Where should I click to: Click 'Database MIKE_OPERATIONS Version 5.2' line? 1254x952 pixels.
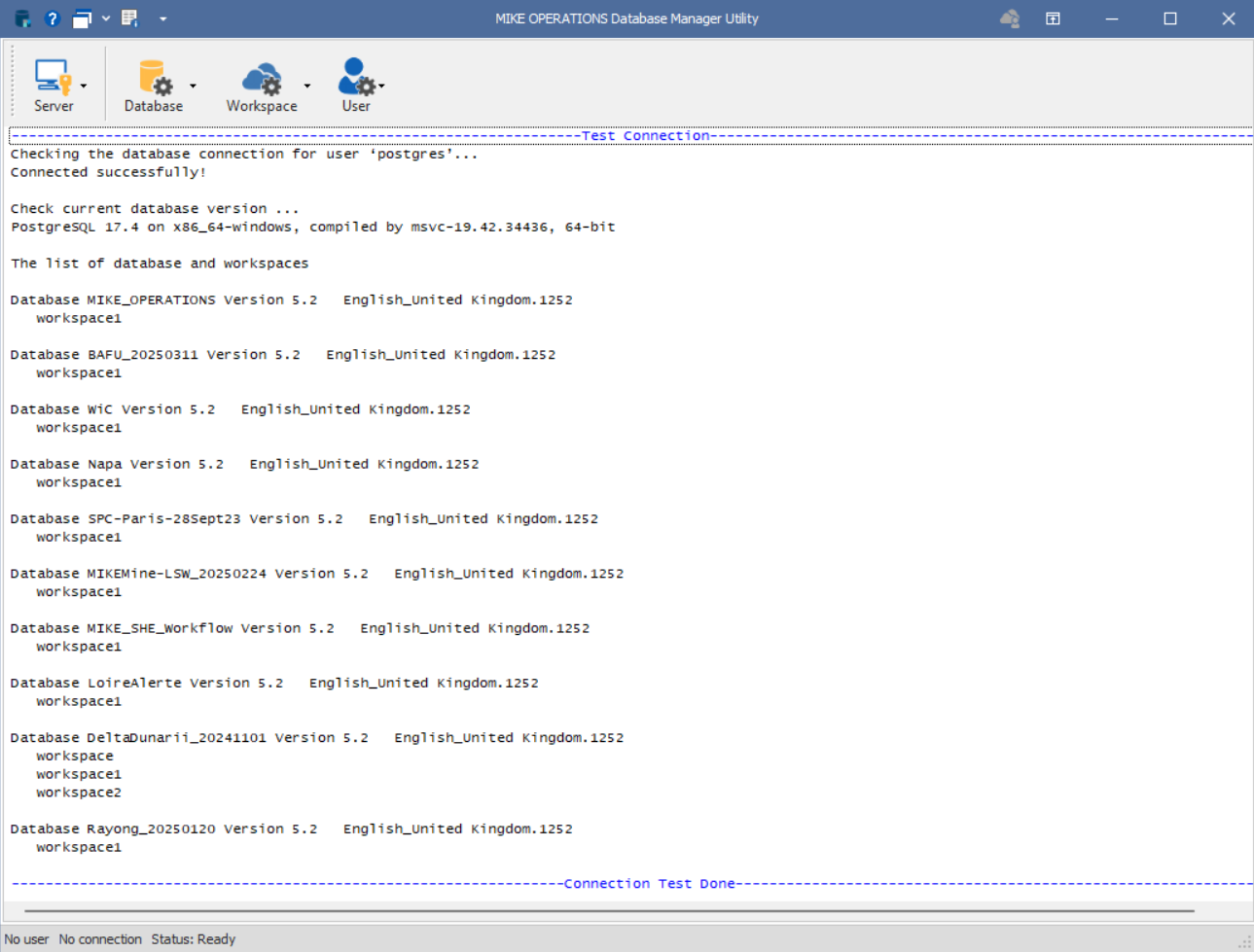coord(291,300)
